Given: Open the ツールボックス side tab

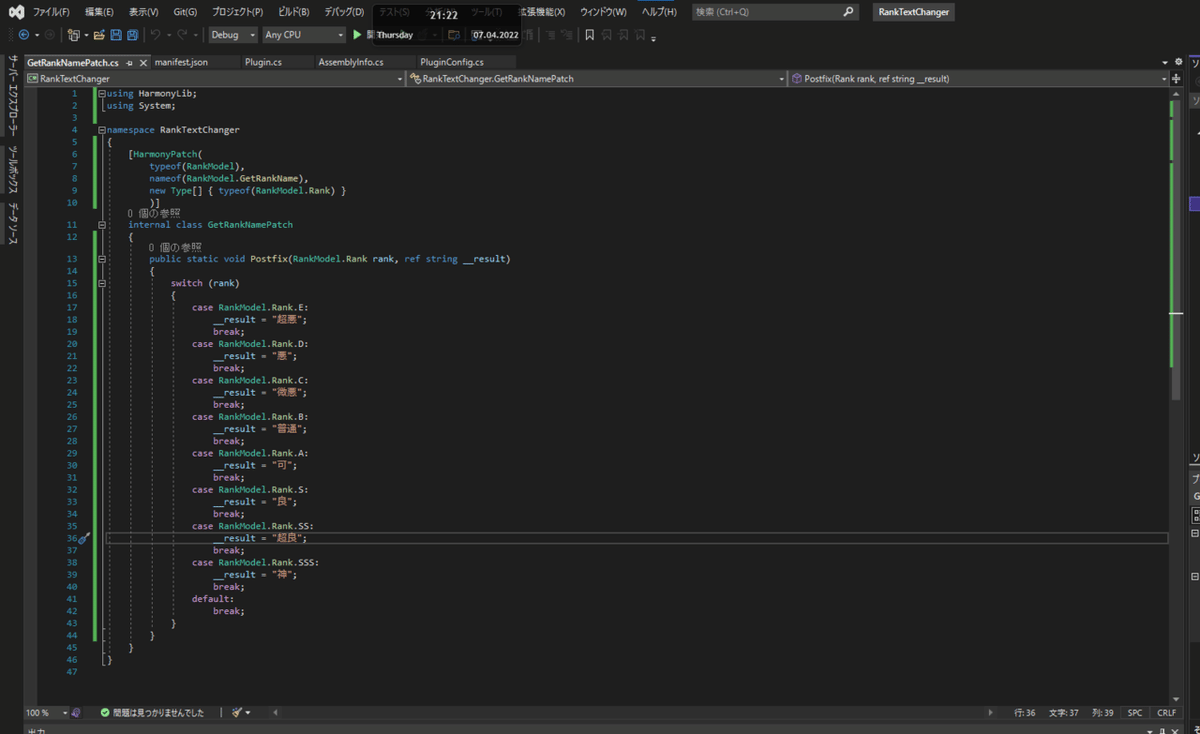Looking at the screenshot, I should (x=13, y=169).
